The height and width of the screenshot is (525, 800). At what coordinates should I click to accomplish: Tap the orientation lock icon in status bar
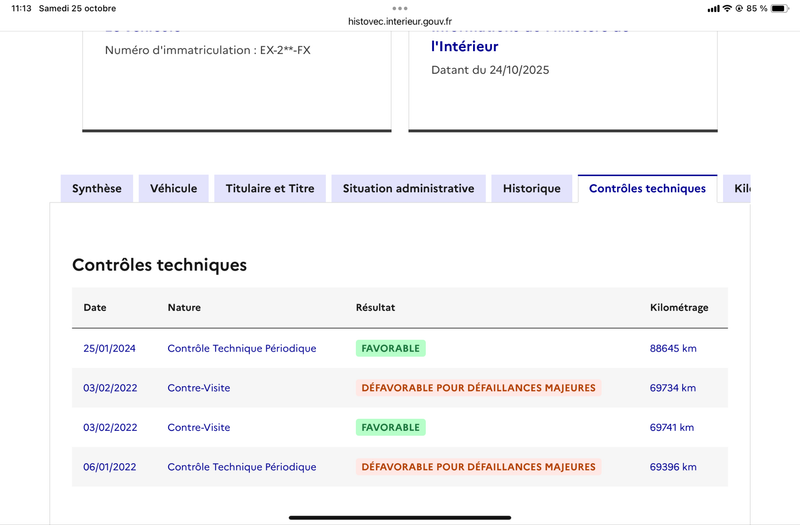(x=739, y=8)
